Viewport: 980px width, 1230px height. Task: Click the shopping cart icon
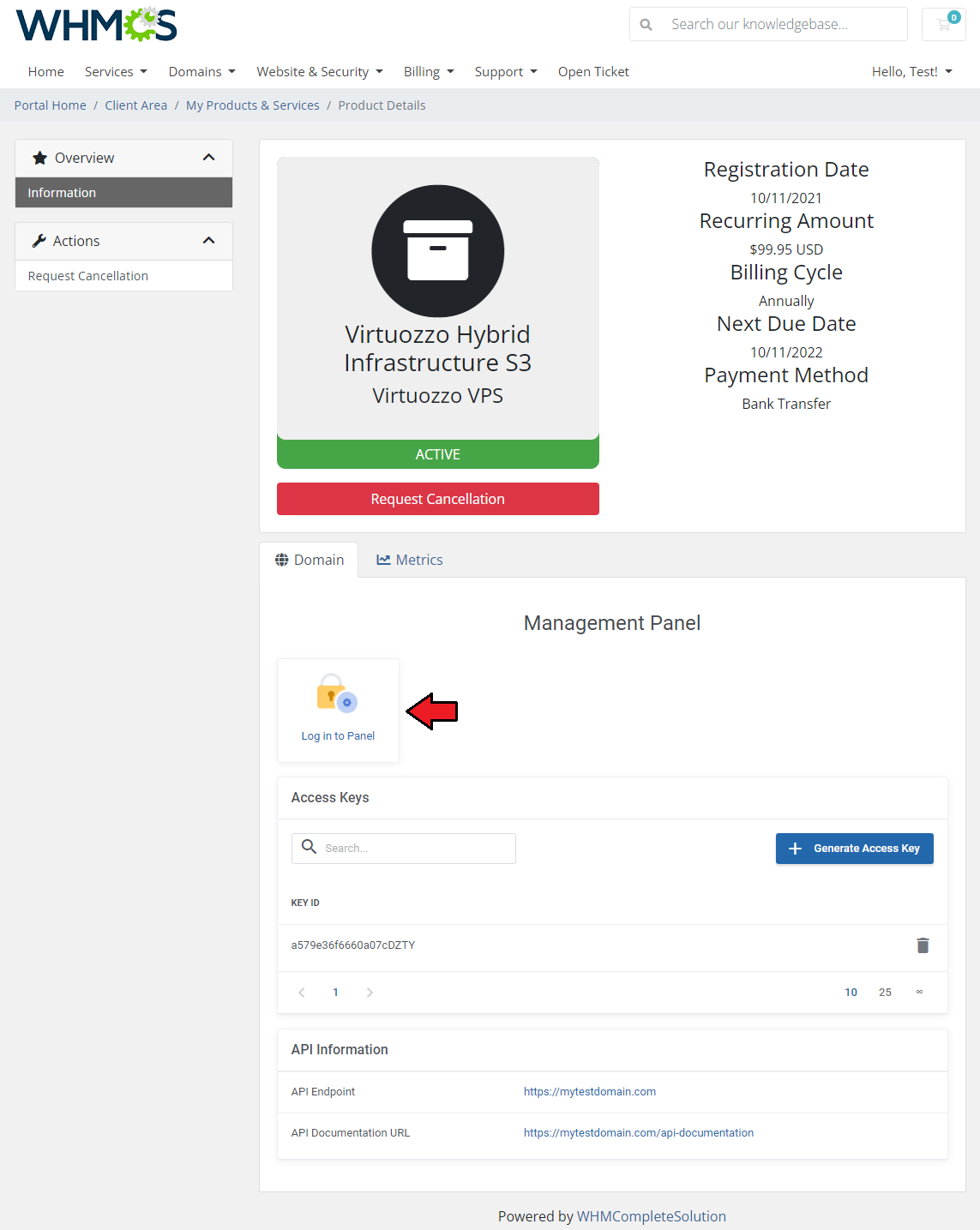point(943,25)
